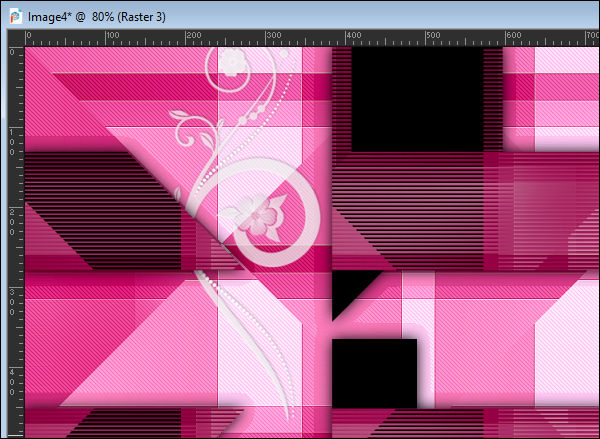Image resolution: width=600 pixels, height=439 pixels.
Task: Click the PaintShop Pro document icon
Action: (16, 17)
